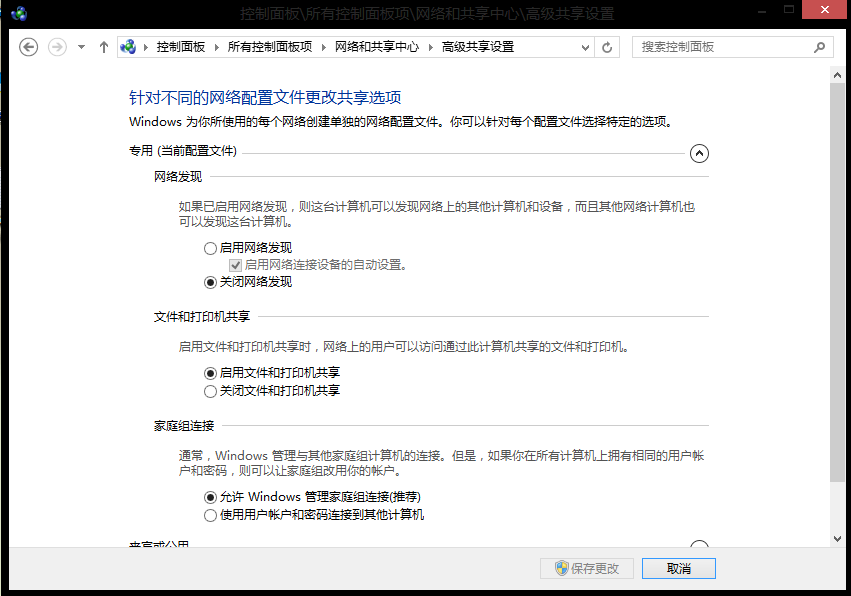Select 启用文件和打印机共享 option
The width and height of the screenshot is (851, 596).
210,373
